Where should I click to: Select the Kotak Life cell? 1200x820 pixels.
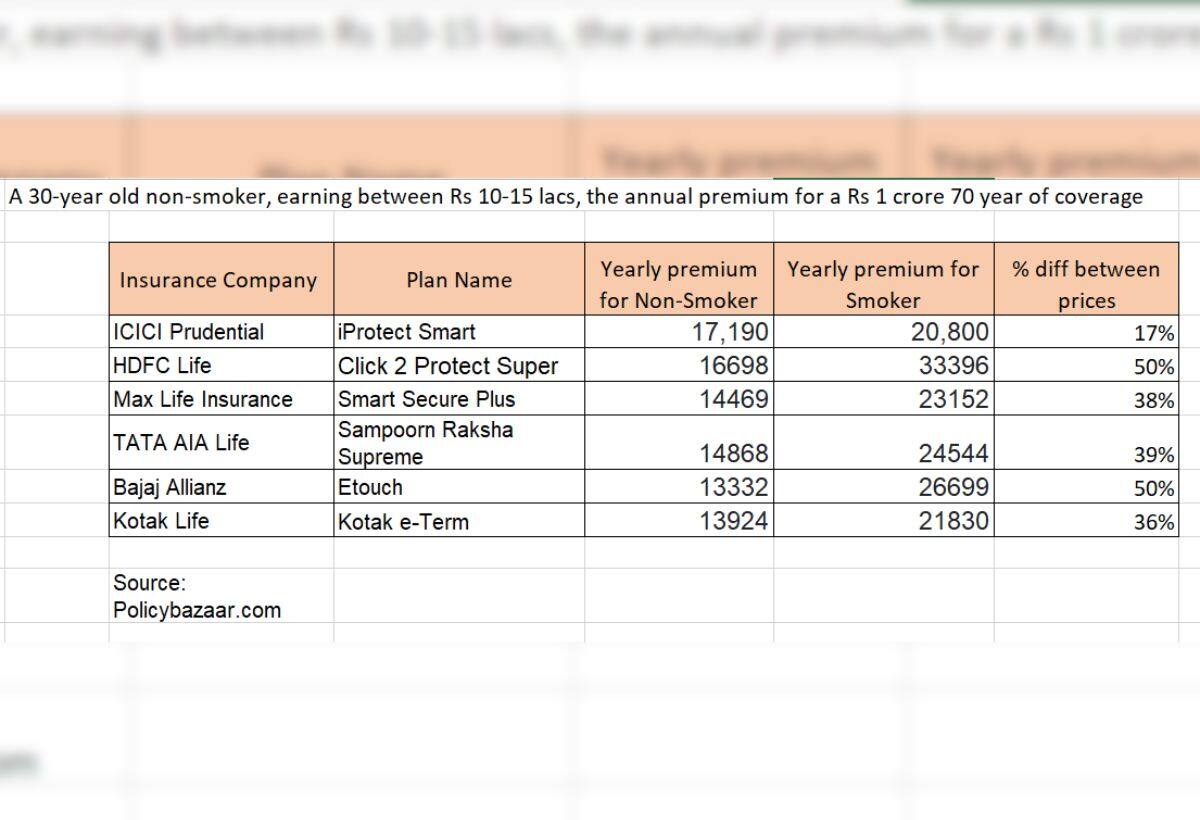[221, 521]
